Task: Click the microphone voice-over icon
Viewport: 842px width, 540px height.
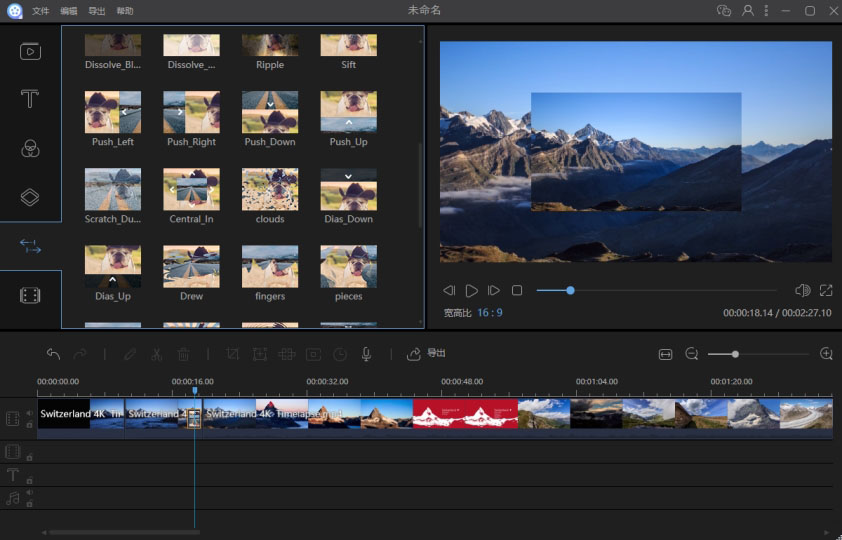Action: [367, 354]
